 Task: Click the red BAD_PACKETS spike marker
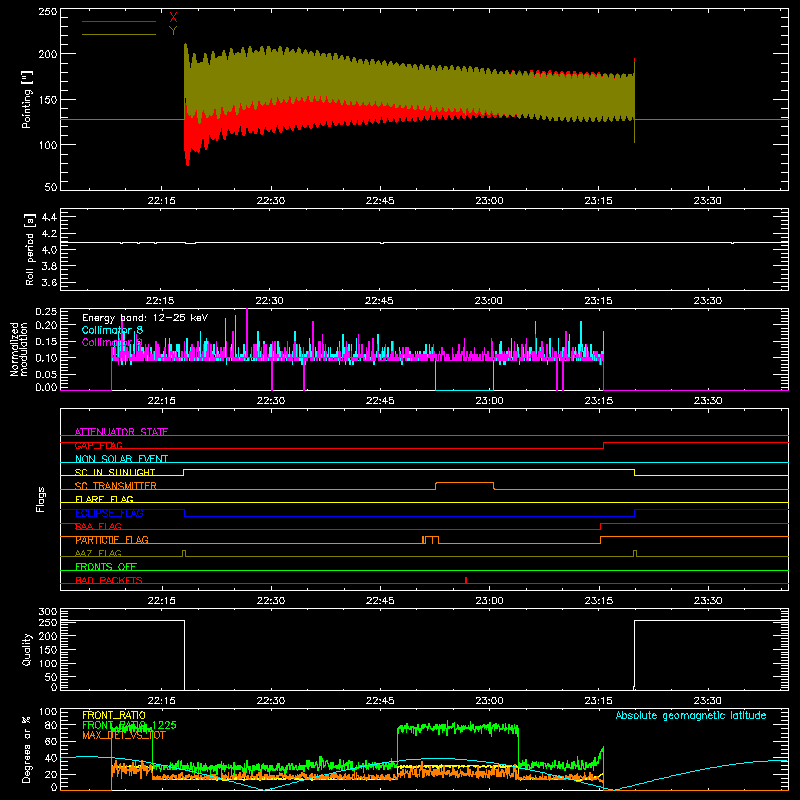(466, 580)
